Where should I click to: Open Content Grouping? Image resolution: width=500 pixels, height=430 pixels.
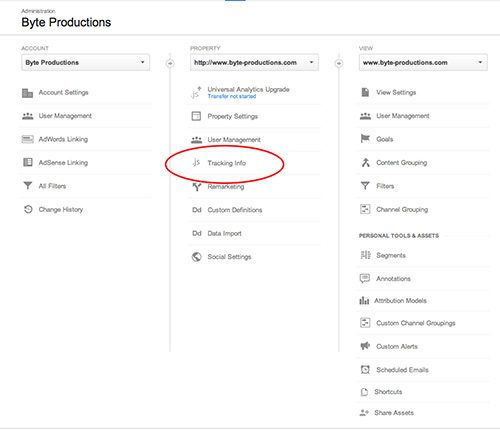click(x=402, y=163)
